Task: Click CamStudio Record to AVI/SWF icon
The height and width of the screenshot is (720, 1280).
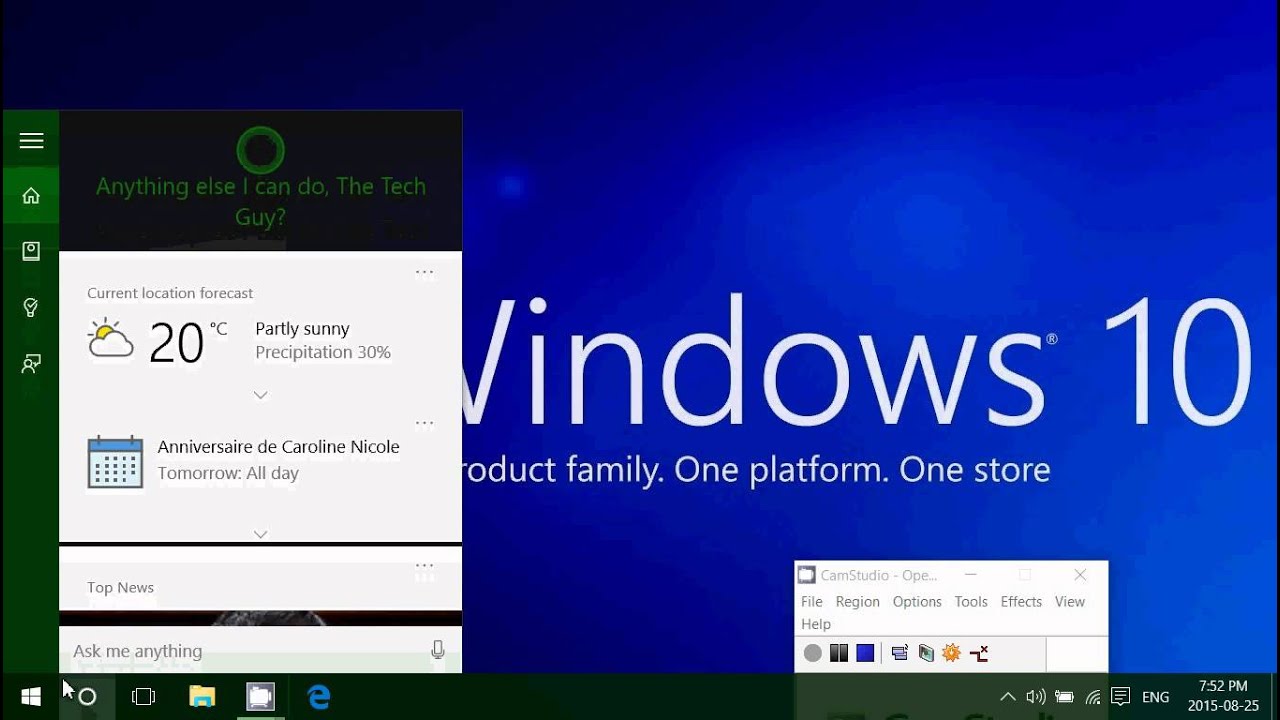Action: pyautogui.click(x=926, y=653)
